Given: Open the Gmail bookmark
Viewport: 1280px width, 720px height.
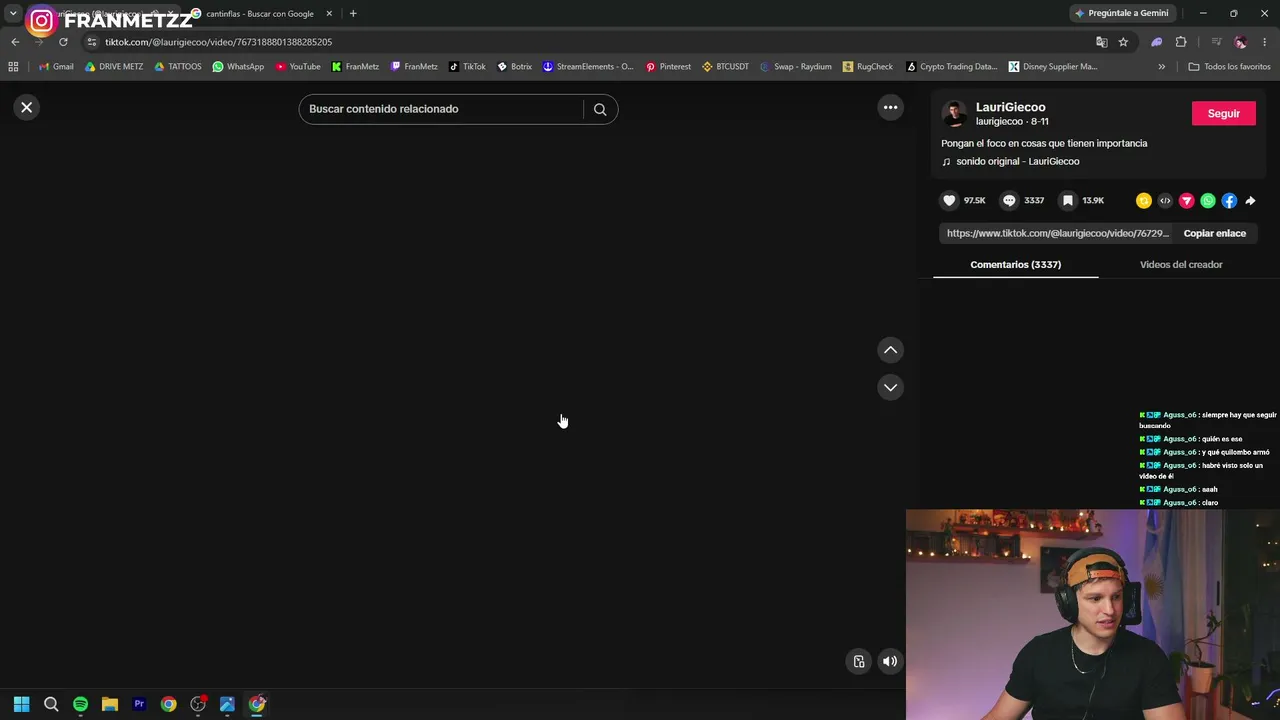Looking at the screenshot, I should pos(56,67).
